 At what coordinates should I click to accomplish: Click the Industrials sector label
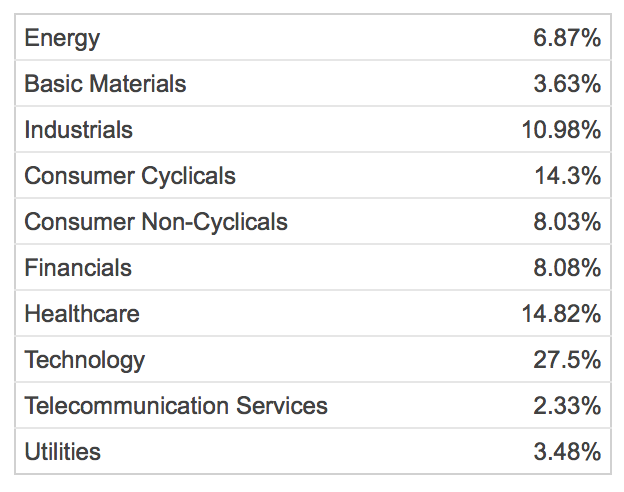pyautogui.click(x=78, y=130)
